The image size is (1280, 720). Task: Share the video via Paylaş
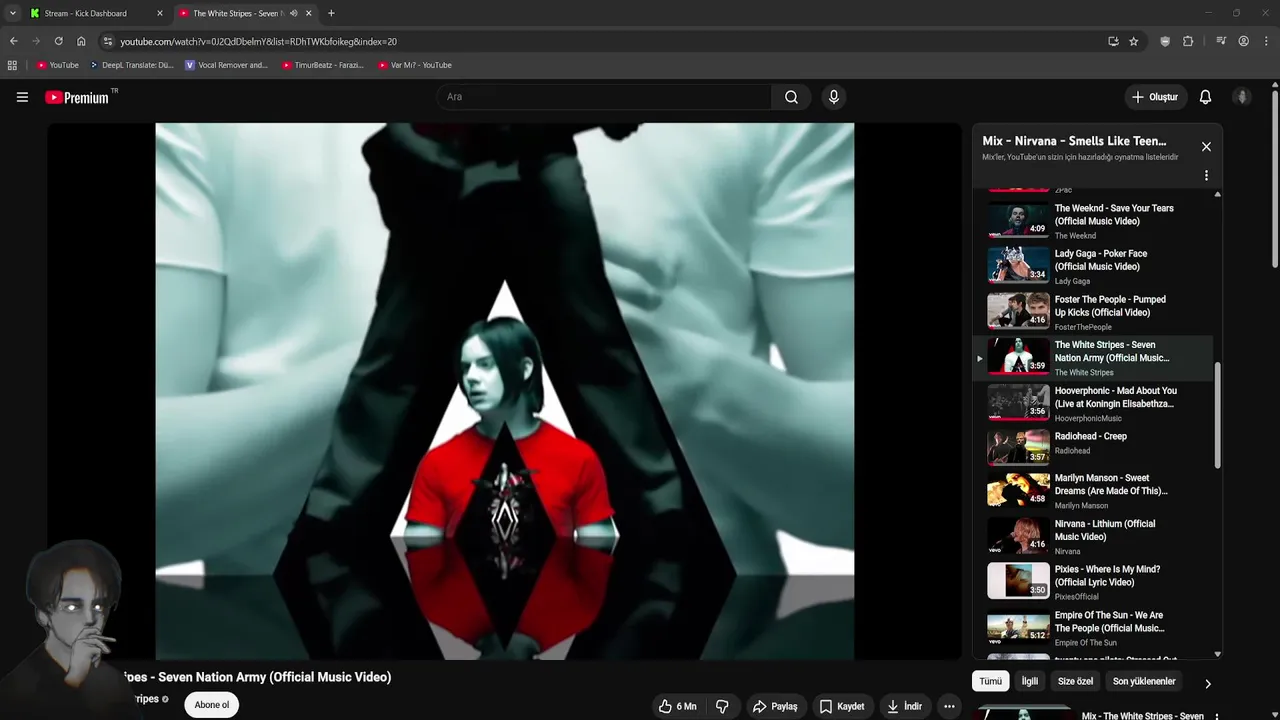pyautogui.click(x=775, y=706)
